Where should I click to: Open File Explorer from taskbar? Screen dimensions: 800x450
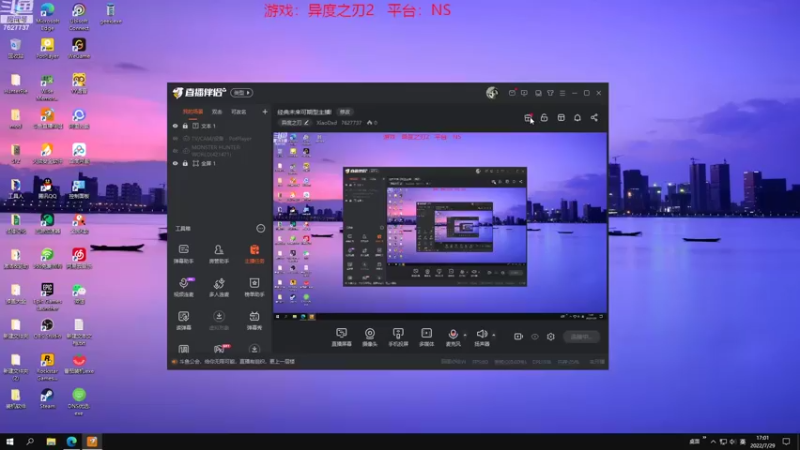(x=51, y=441)
